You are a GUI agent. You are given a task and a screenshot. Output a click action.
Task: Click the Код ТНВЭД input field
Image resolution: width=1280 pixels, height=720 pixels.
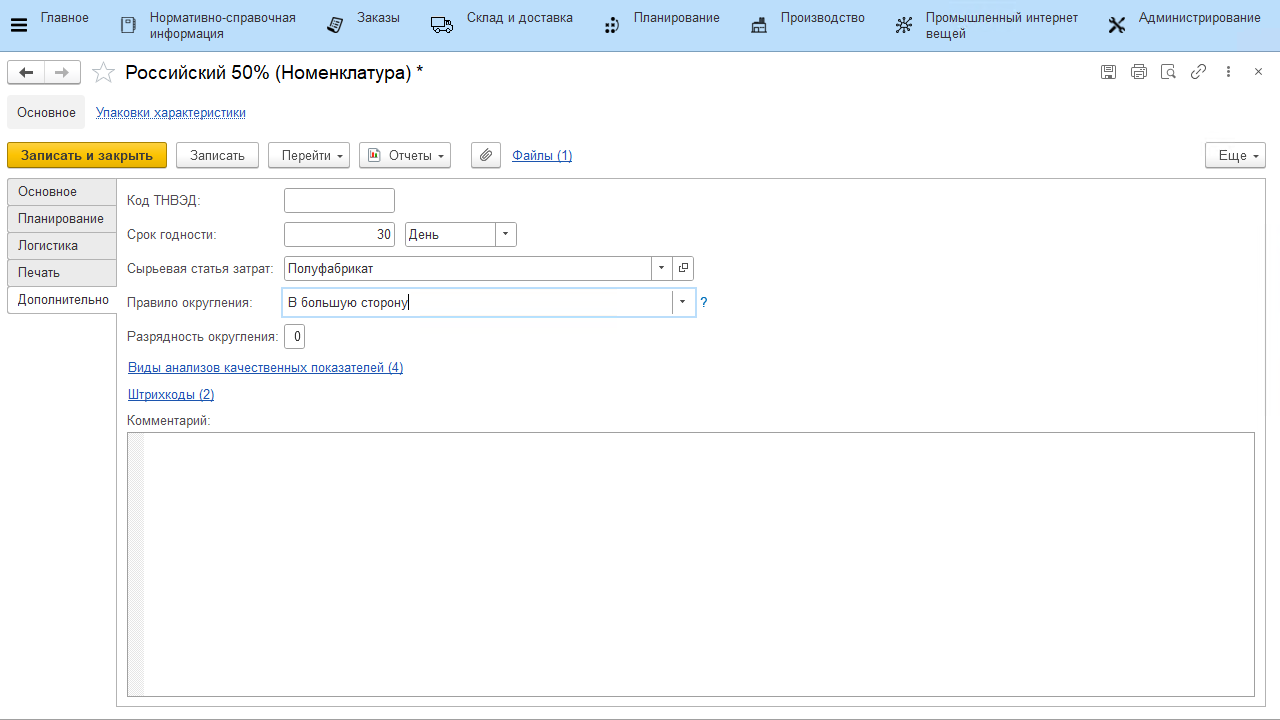(339, 201)
